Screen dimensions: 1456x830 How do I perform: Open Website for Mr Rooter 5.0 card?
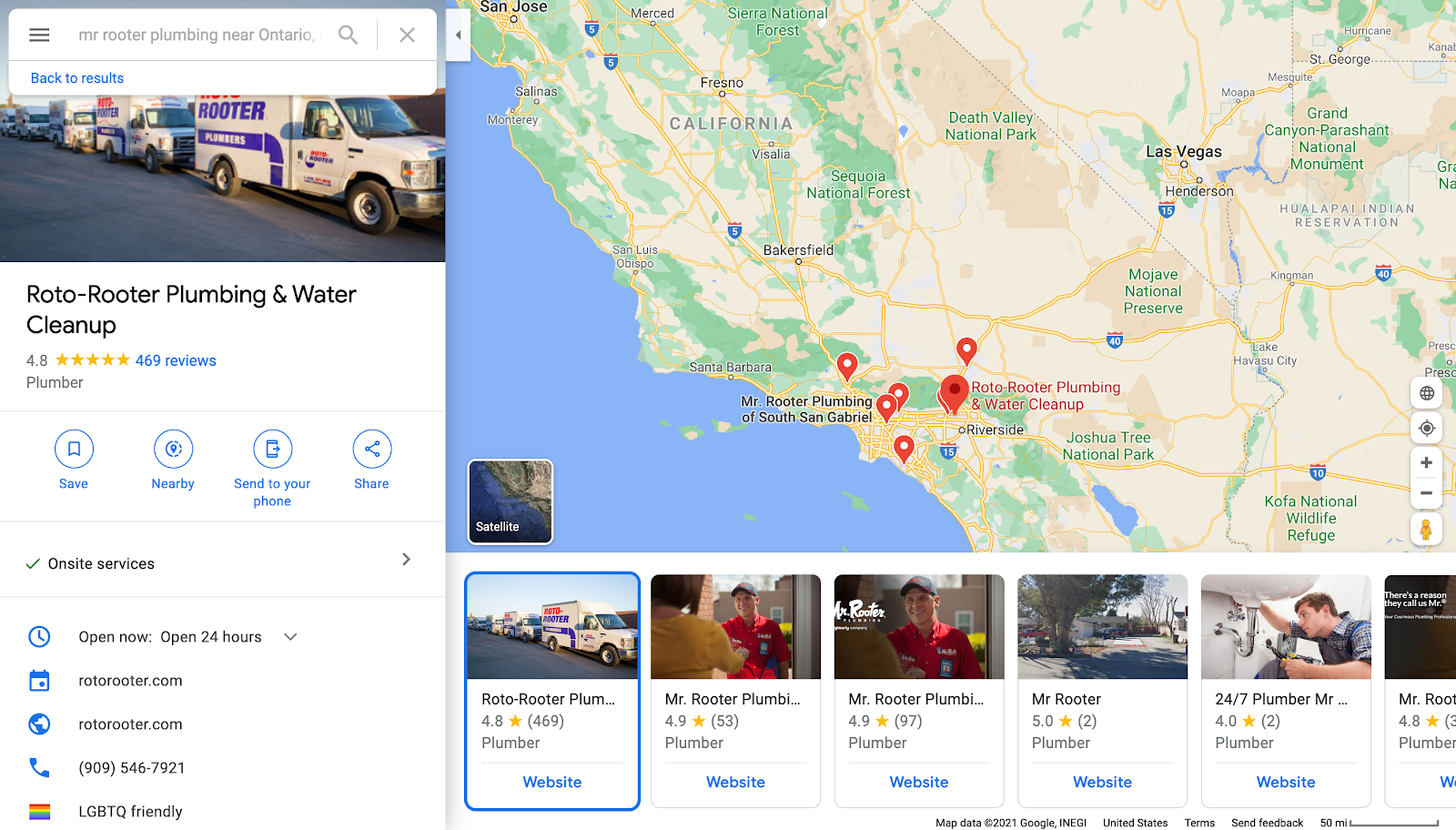tap(1102, 782)
